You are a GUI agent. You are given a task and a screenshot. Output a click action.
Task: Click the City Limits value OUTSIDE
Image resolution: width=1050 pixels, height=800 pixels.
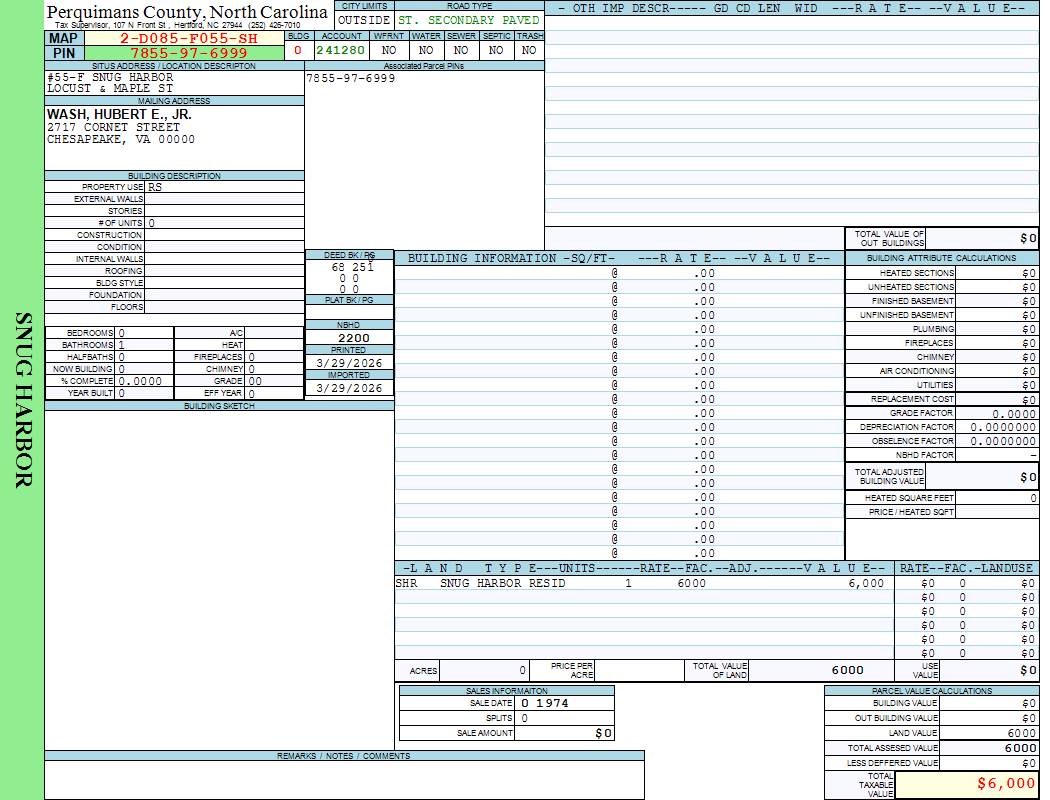pyautogui.click(x=363, y=20)
